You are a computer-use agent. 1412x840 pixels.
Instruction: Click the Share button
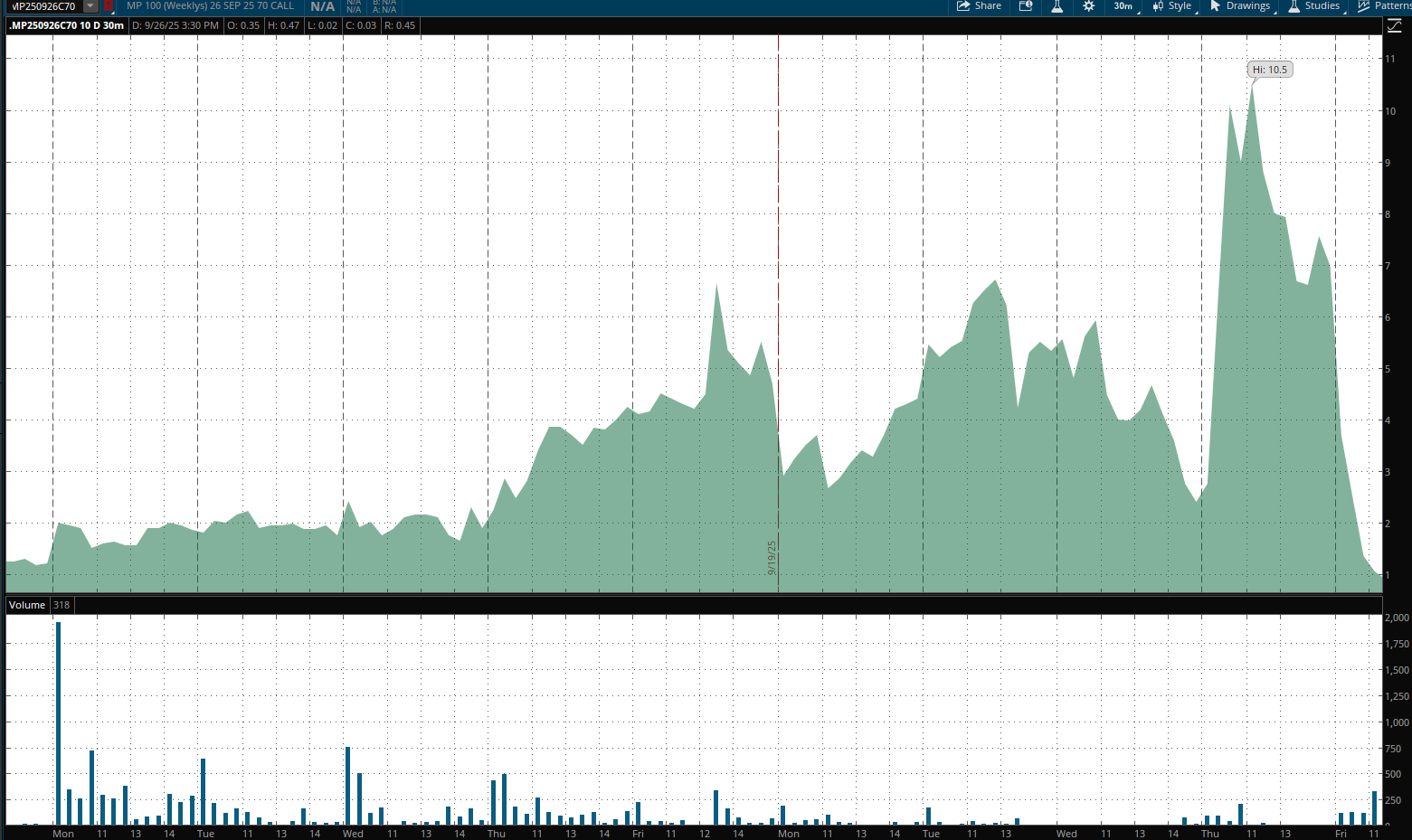coord(979,6)
